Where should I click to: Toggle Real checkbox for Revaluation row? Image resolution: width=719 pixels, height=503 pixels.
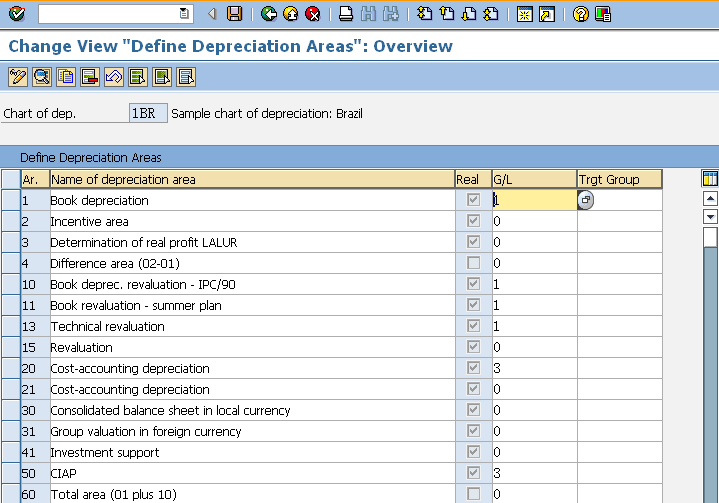coord(473,347)
